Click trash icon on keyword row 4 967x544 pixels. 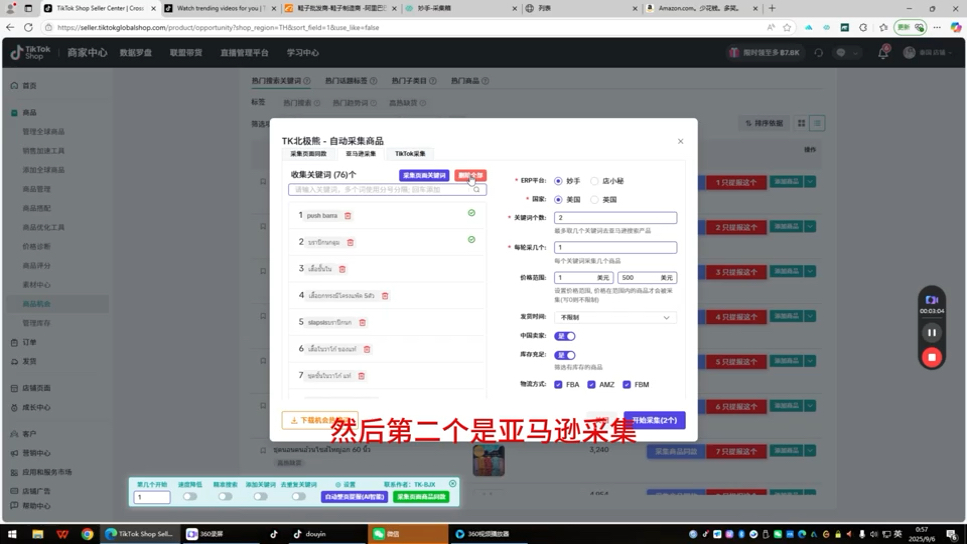click(385, 296)
